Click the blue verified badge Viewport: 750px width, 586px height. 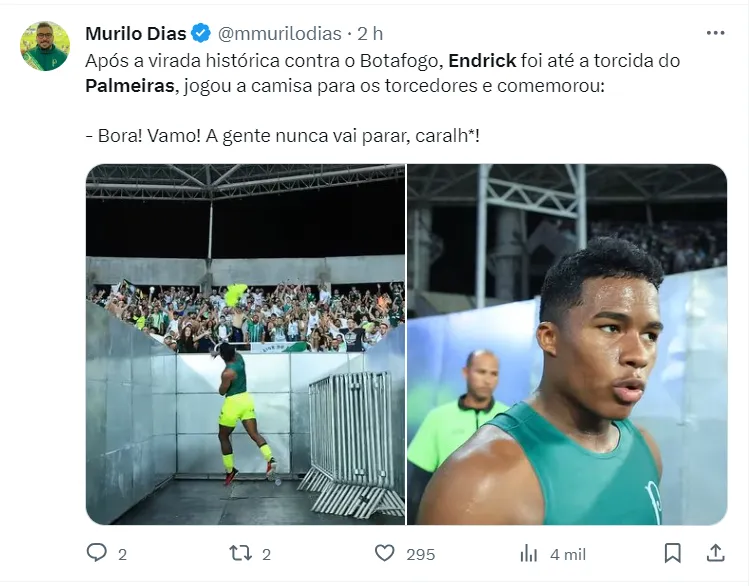pyautogui.click(x=201, y=33)
